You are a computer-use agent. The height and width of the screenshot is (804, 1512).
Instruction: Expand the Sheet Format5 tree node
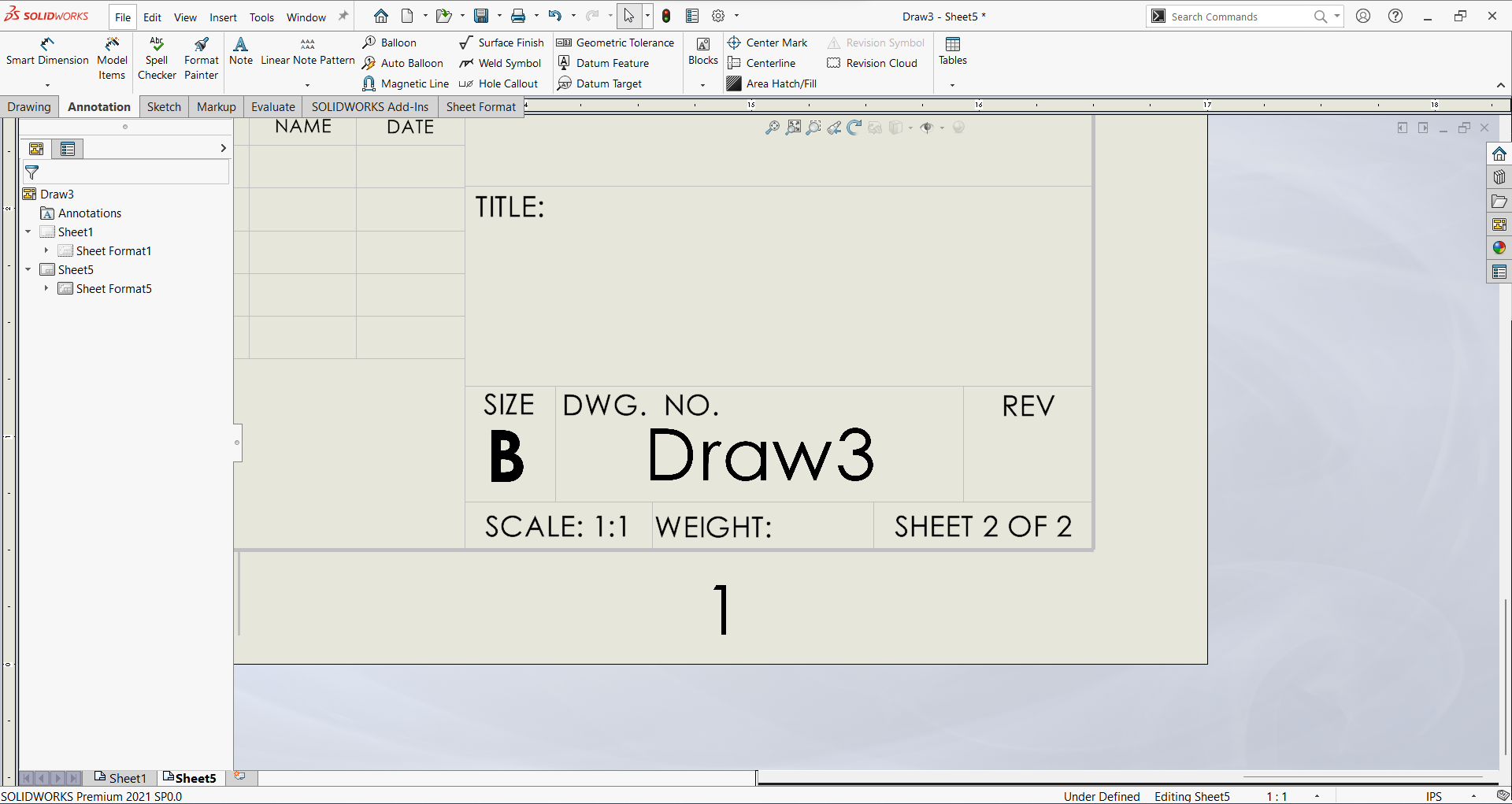point(46,288)
